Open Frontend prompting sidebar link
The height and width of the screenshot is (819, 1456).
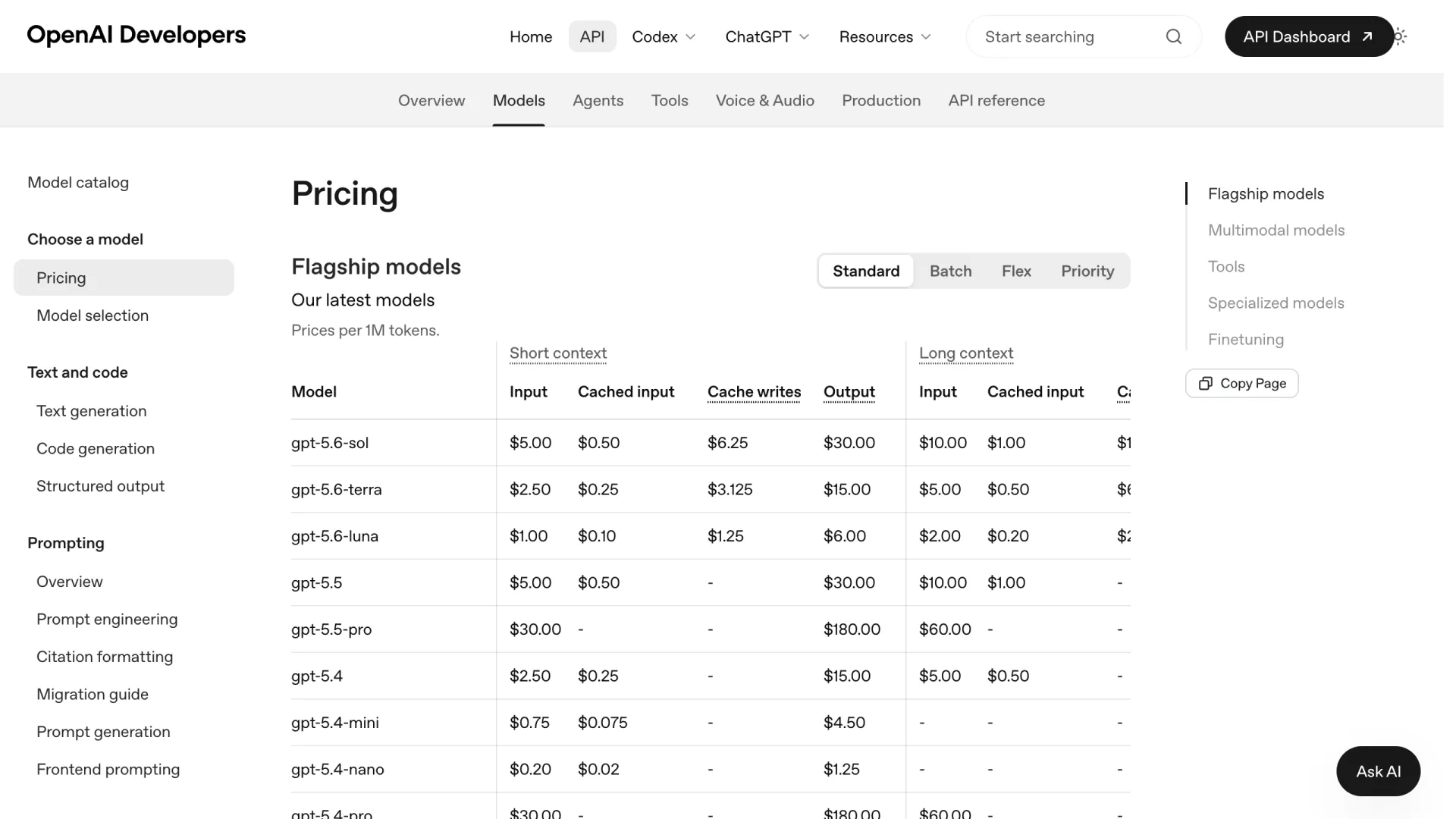(x=108, y=770)
